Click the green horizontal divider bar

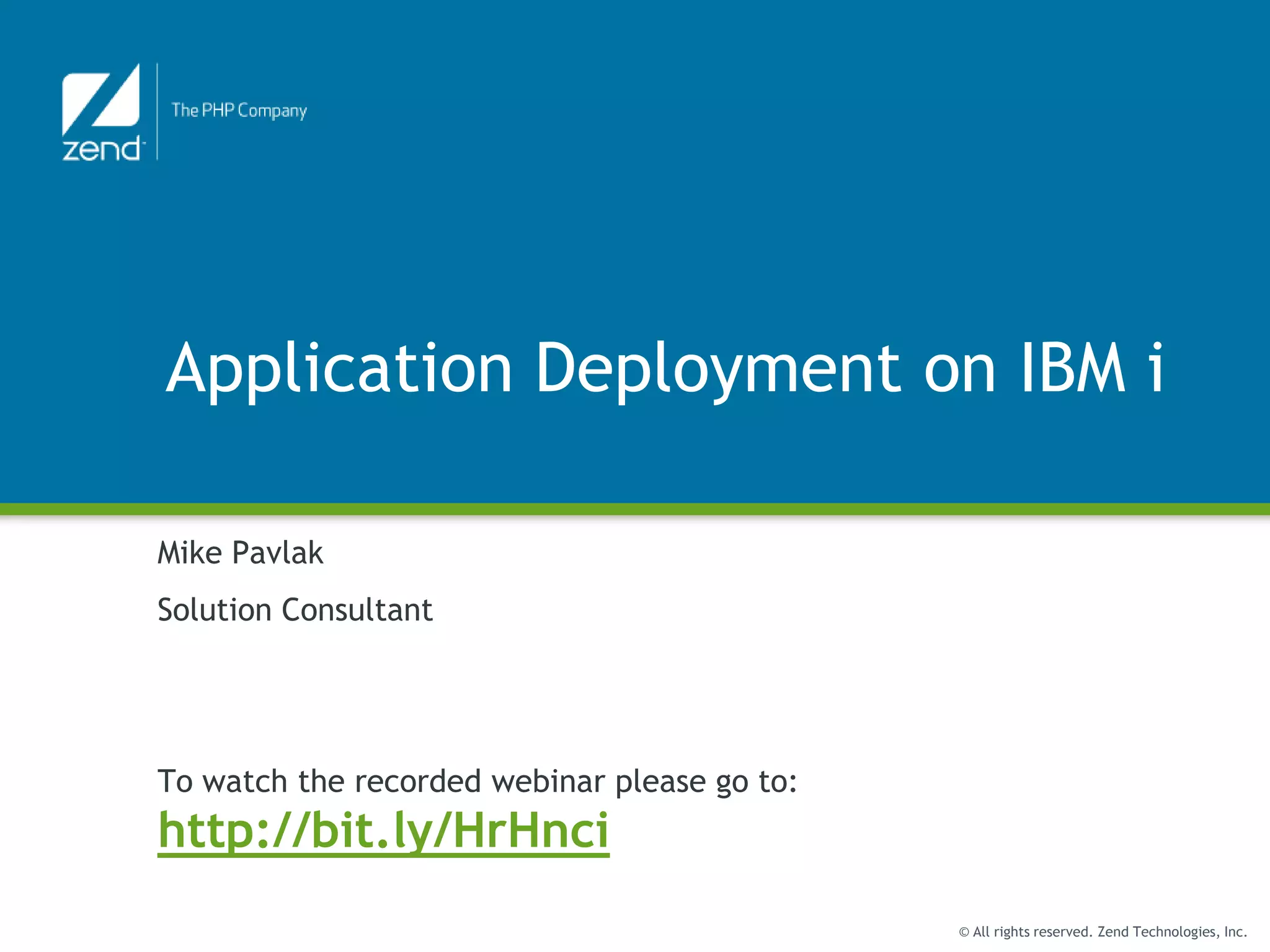[635, 509]
